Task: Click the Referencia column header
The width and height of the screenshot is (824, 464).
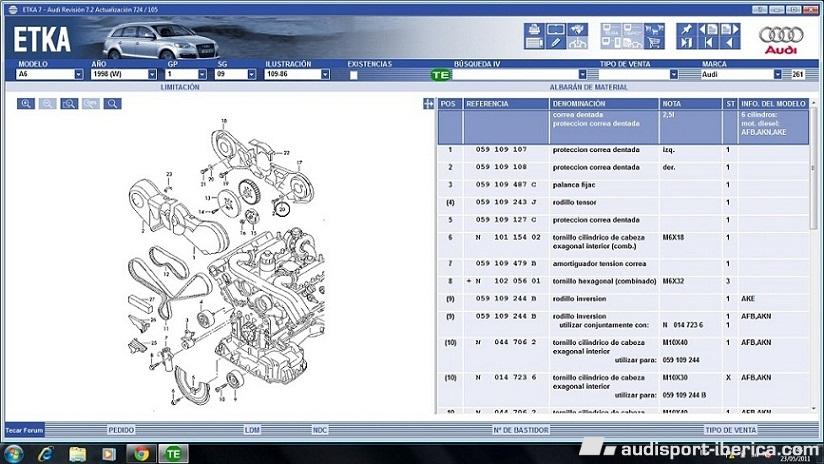Action: [506, 104]
